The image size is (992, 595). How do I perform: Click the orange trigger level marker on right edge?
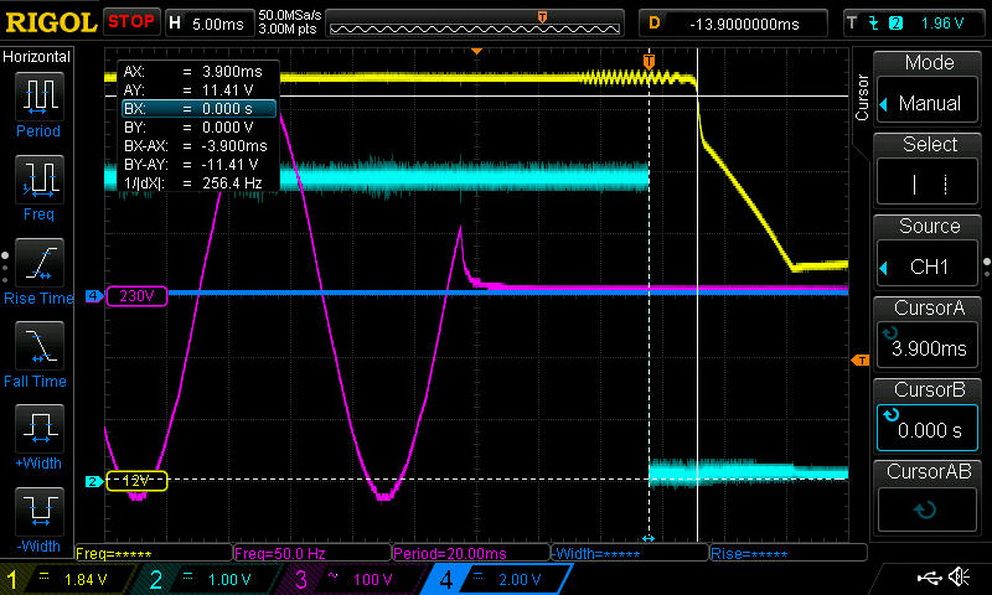(860, 360)
